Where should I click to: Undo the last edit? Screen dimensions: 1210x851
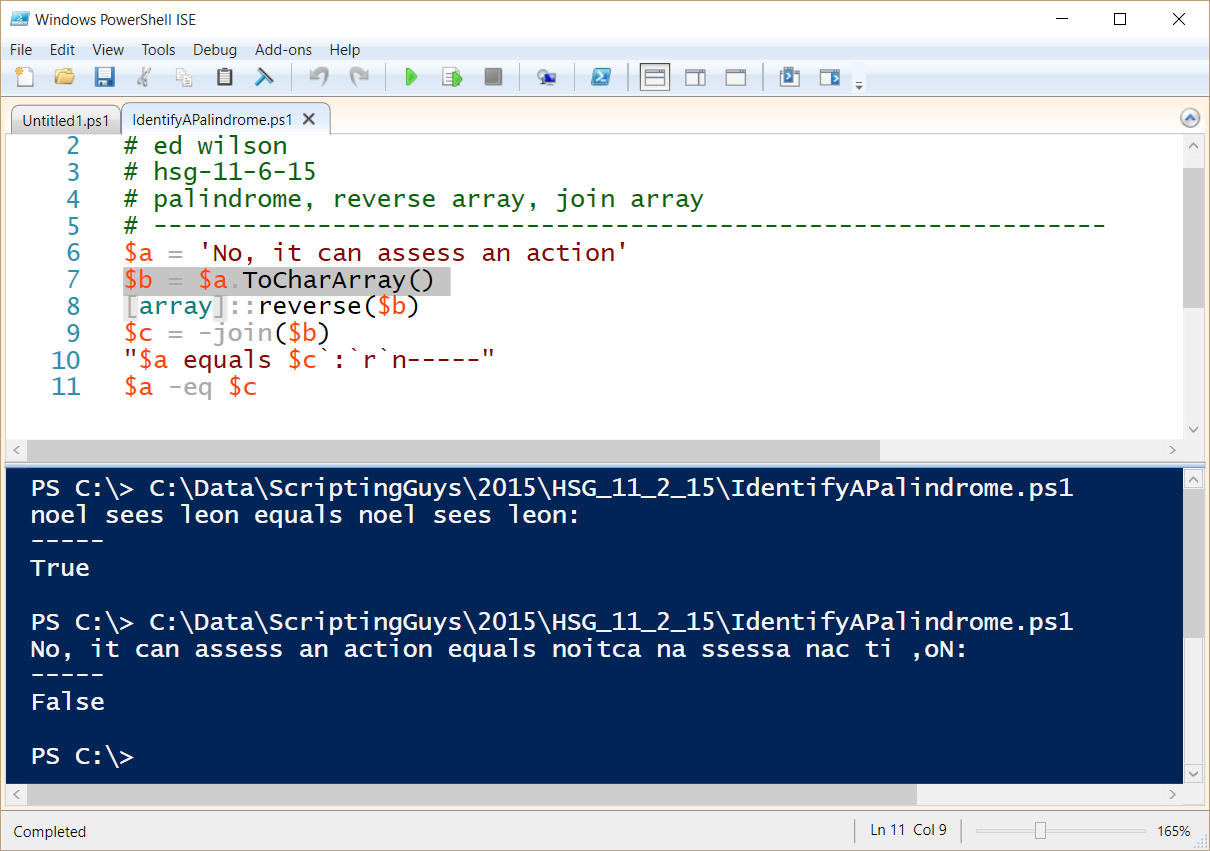[319, 77]
